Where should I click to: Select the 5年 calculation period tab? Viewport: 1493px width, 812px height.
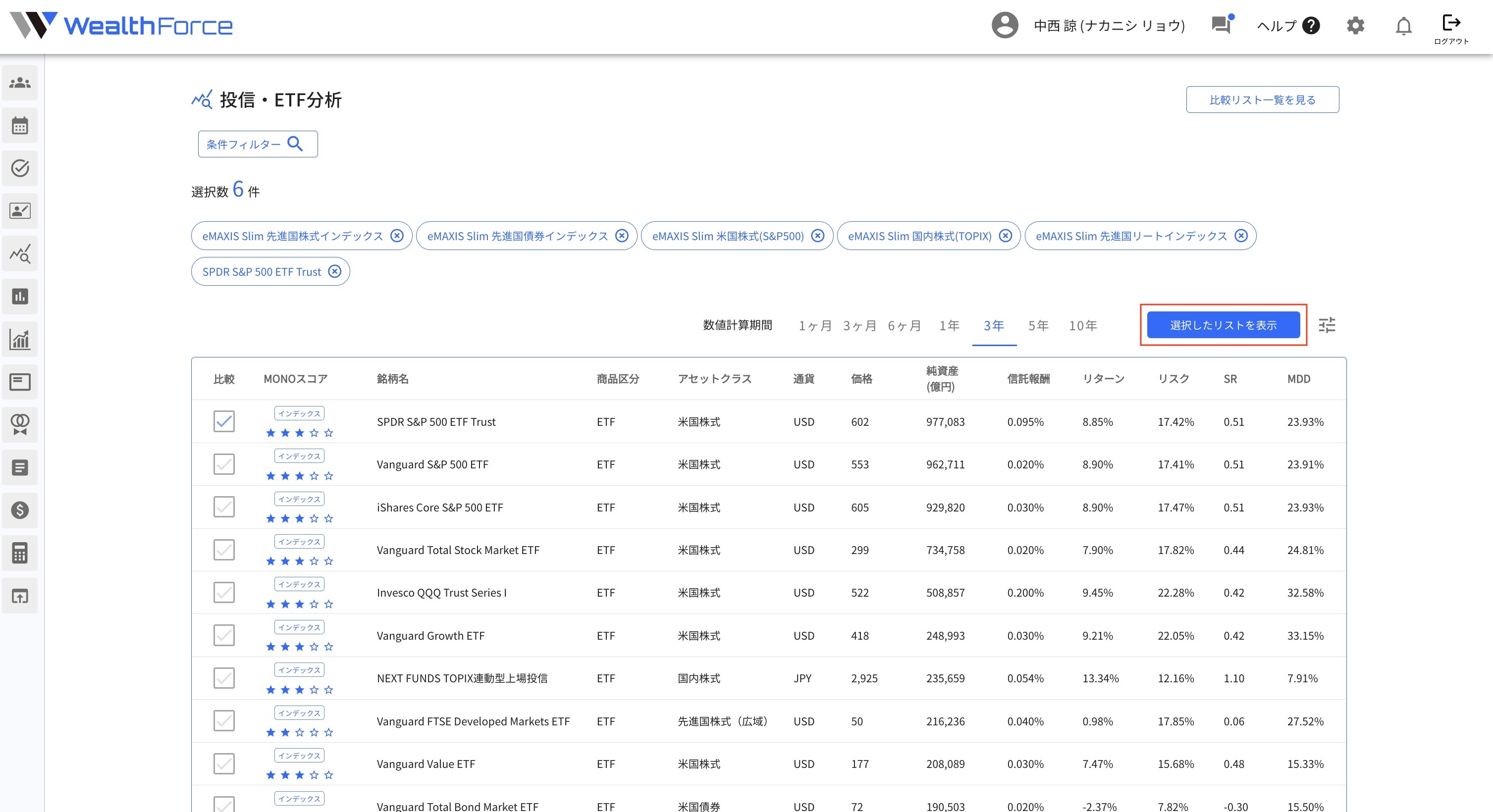click(1038, 325)
